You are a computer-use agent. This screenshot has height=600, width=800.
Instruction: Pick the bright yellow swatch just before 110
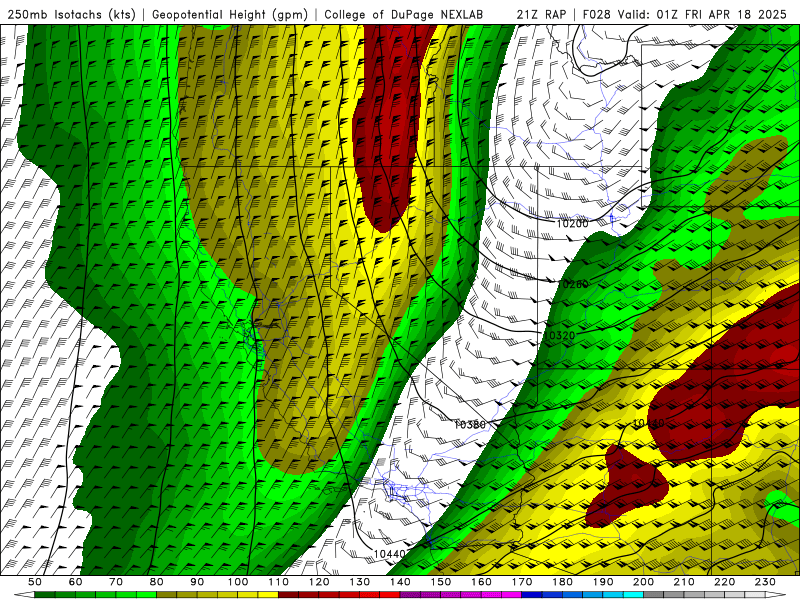coord(268,594)
